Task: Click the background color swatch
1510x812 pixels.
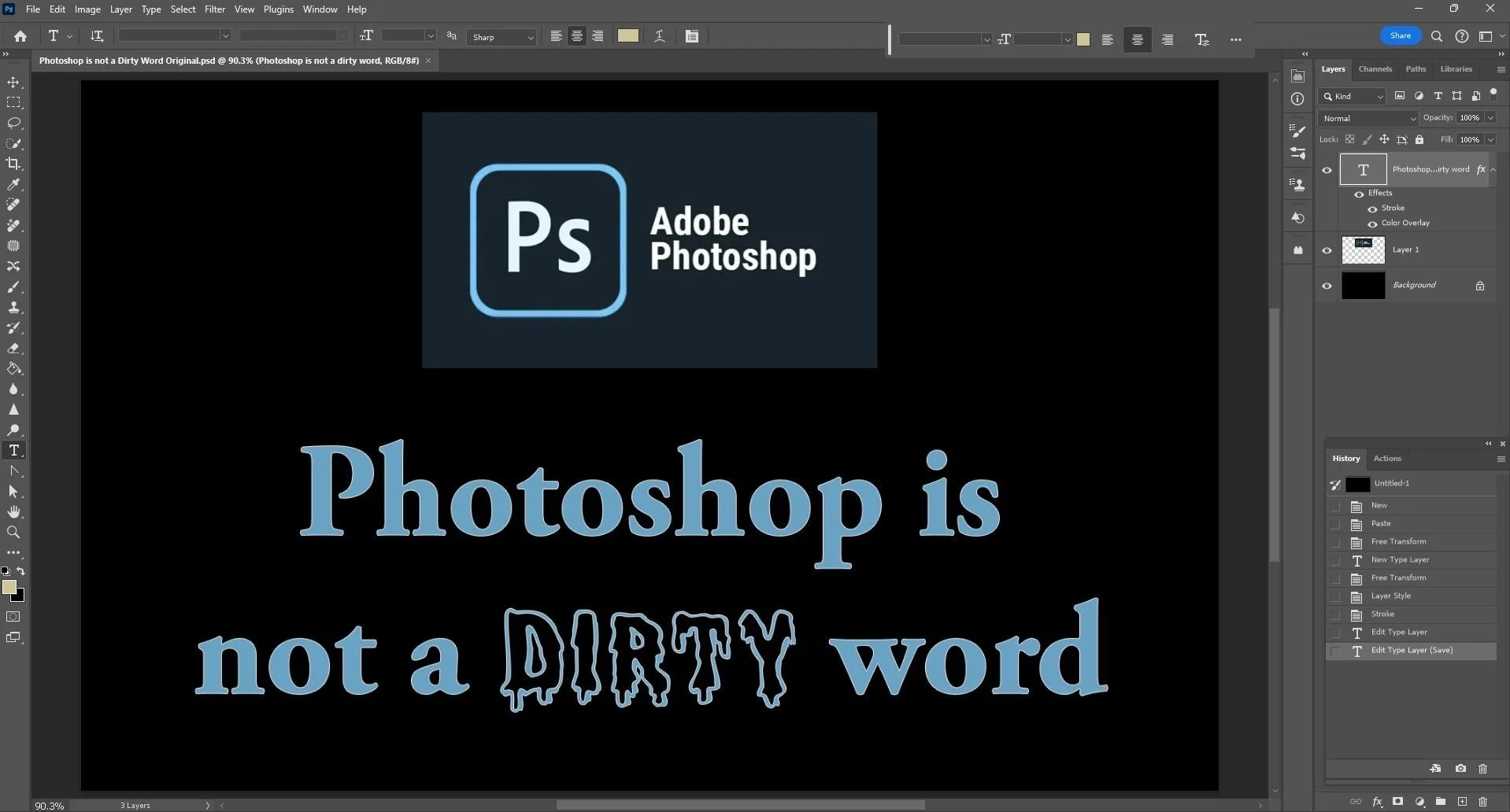Action: [x=20, y=598]
